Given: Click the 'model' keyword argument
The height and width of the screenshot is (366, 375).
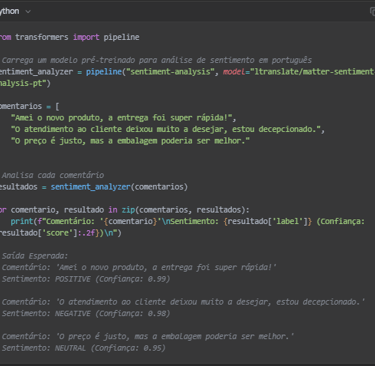Looking at the screenshot, I should (x=234, y=72).
